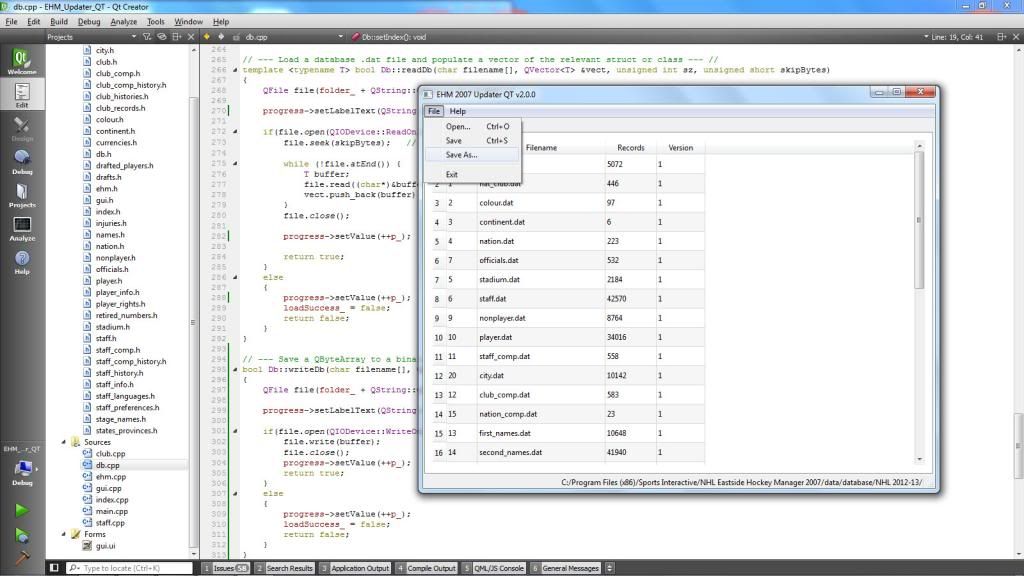Choose Save in the EHM Updater File menu
Image resolution: width=1024 pixels, height=576 pixels.
pos(473,140)
